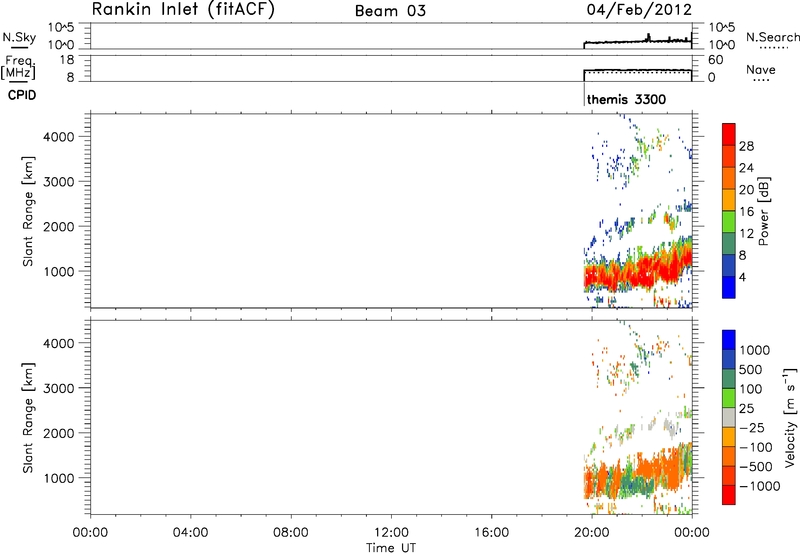Click the '00:00' label at axis start
The width and height of the screenshot is (800, 554).
pyautogui.click(x=90, y=533)
